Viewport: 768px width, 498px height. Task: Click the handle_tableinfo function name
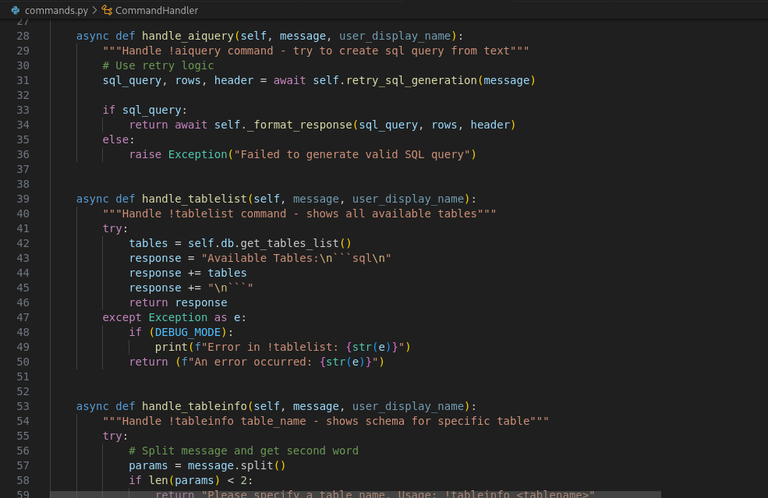coord(194,406)
